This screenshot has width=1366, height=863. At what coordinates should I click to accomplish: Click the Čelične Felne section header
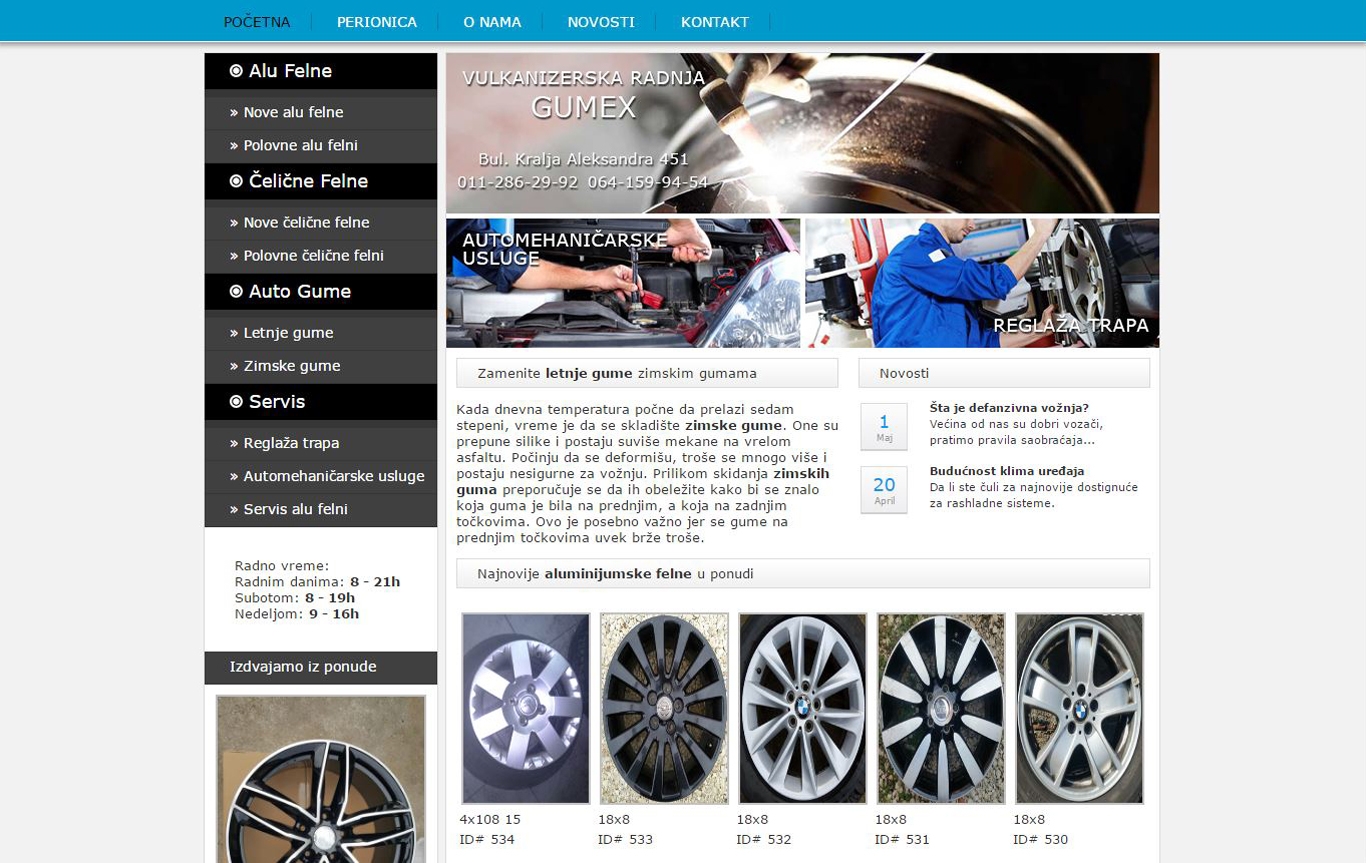tap(321, 181)
